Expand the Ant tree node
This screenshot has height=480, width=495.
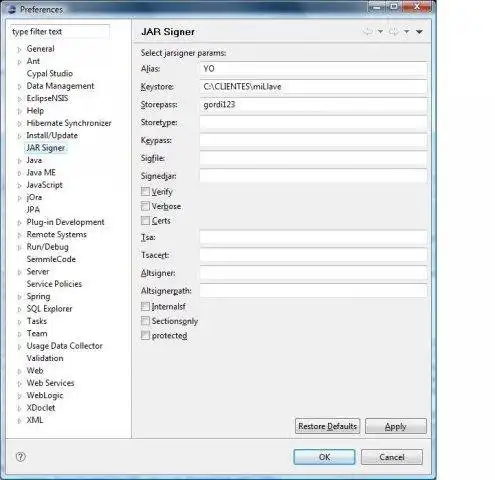(19, 62)
